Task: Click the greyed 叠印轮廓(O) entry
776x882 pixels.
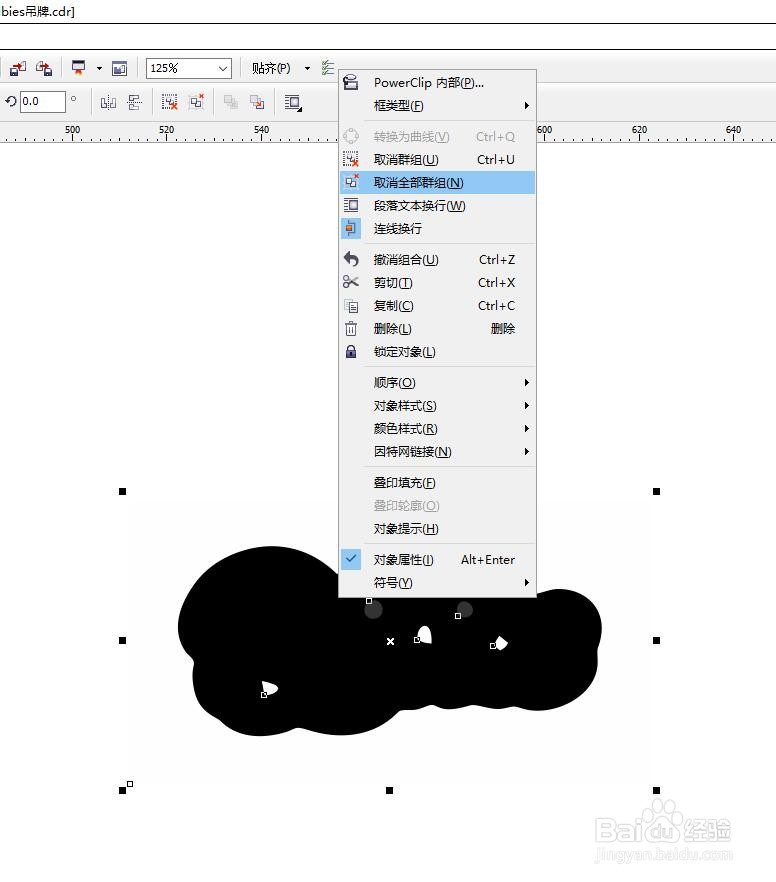Action: 437,506
